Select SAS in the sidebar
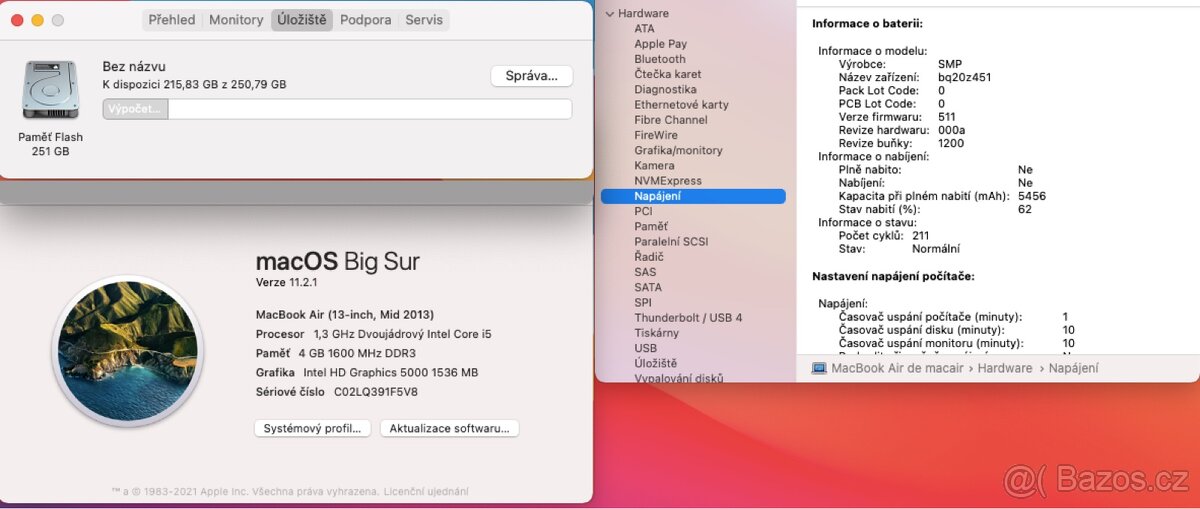1200x509 pixels. (645, 272)
